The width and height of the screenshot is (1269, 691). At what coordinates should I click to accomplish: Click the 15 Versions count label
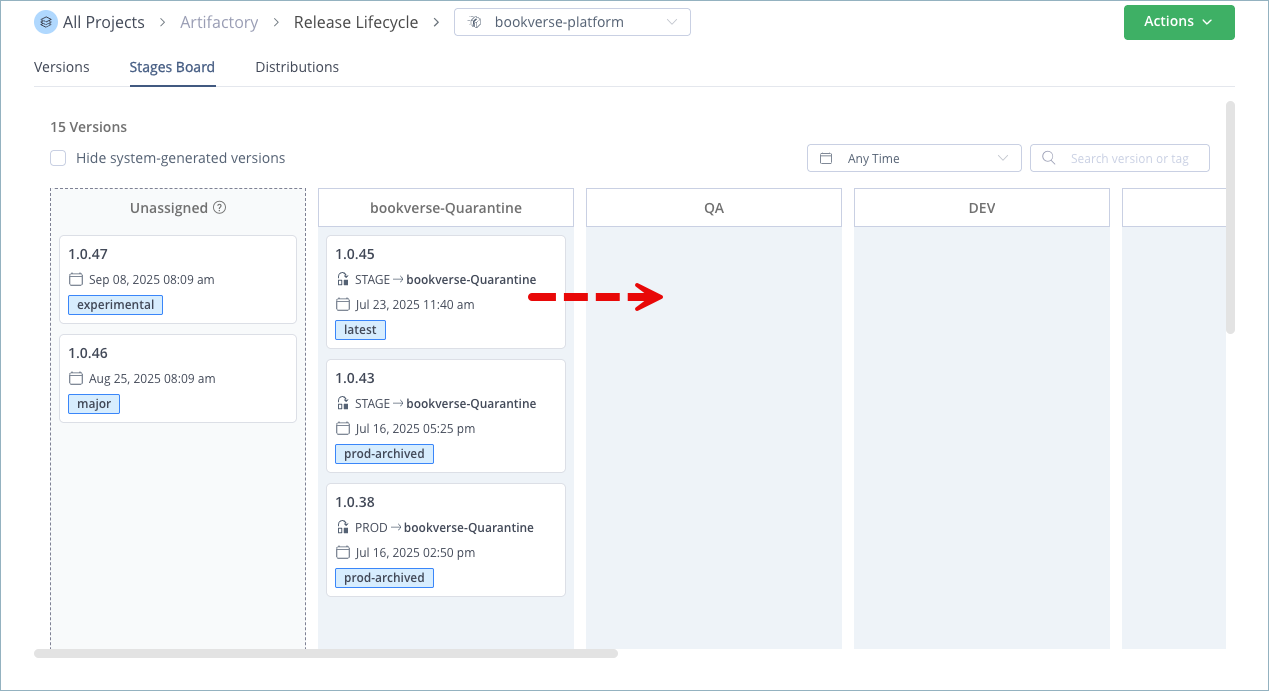(x=89, y=127)
